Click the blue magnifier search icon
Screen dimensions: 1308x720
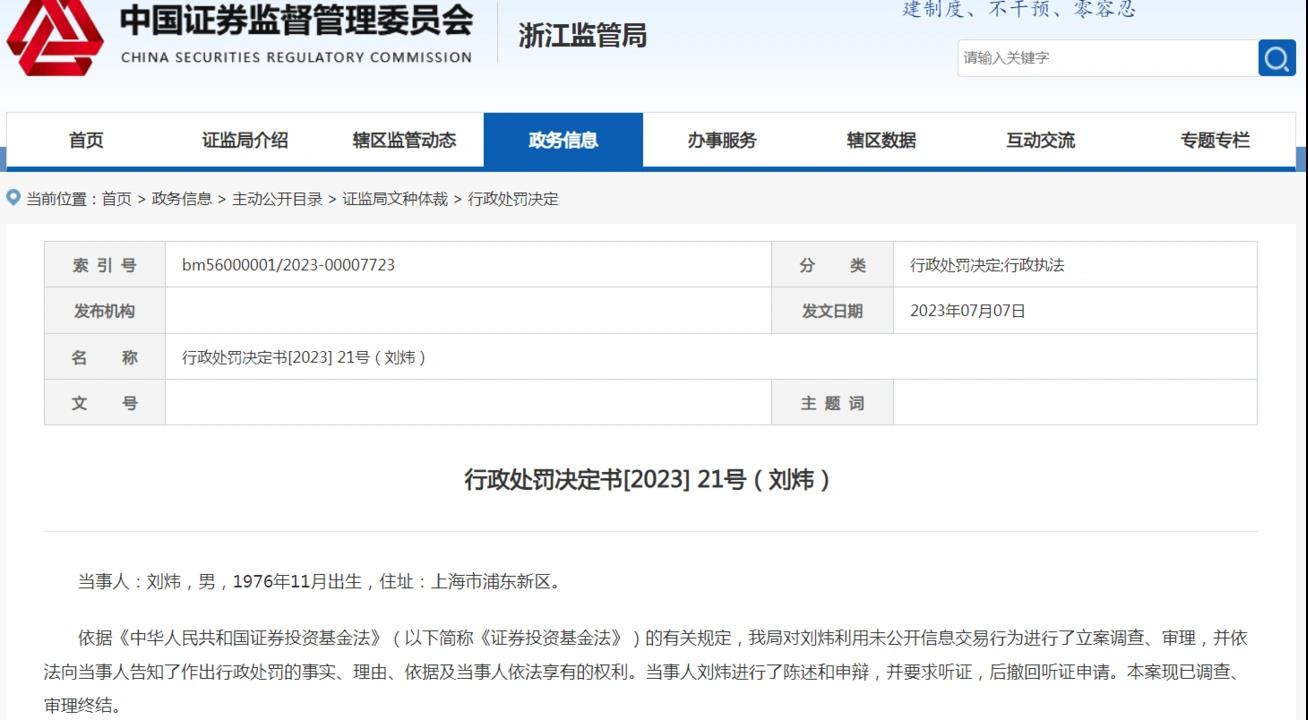point(1276,58)
